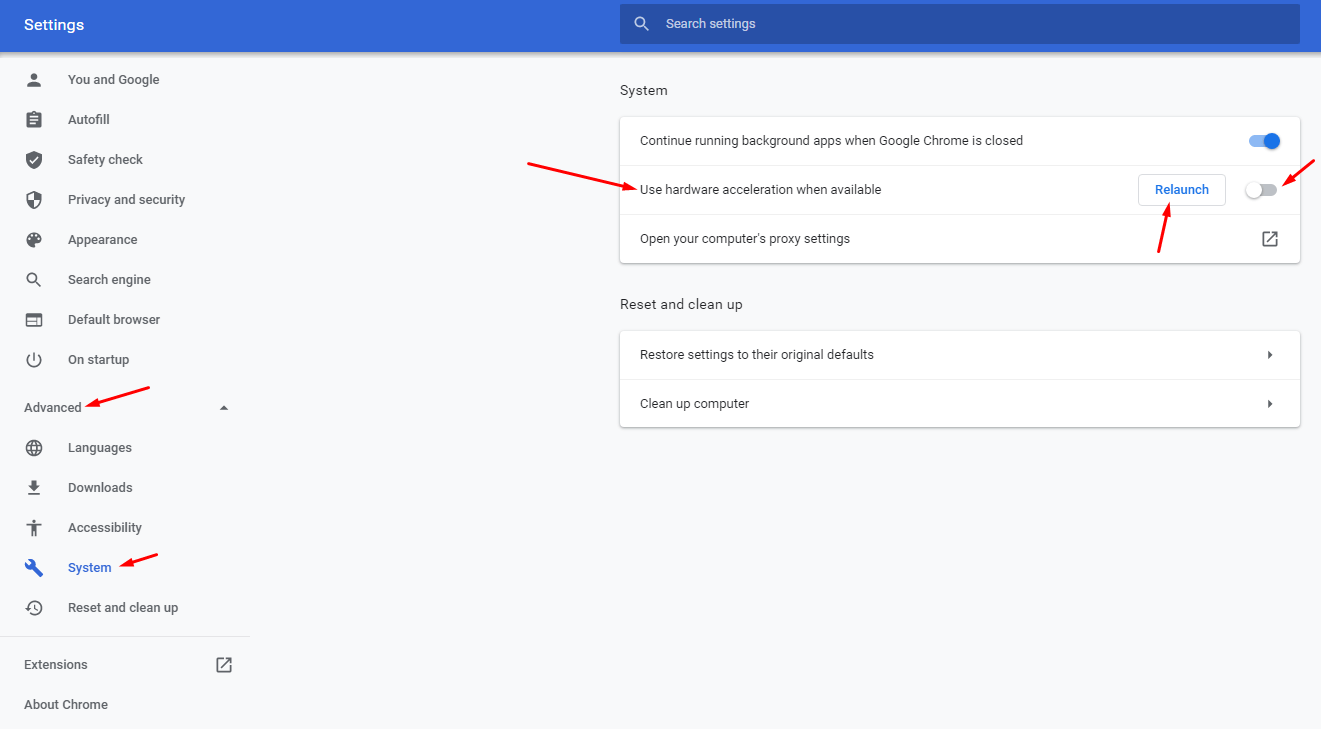Expand the Clean up computer row
1321x729 pixels.
1269,404
